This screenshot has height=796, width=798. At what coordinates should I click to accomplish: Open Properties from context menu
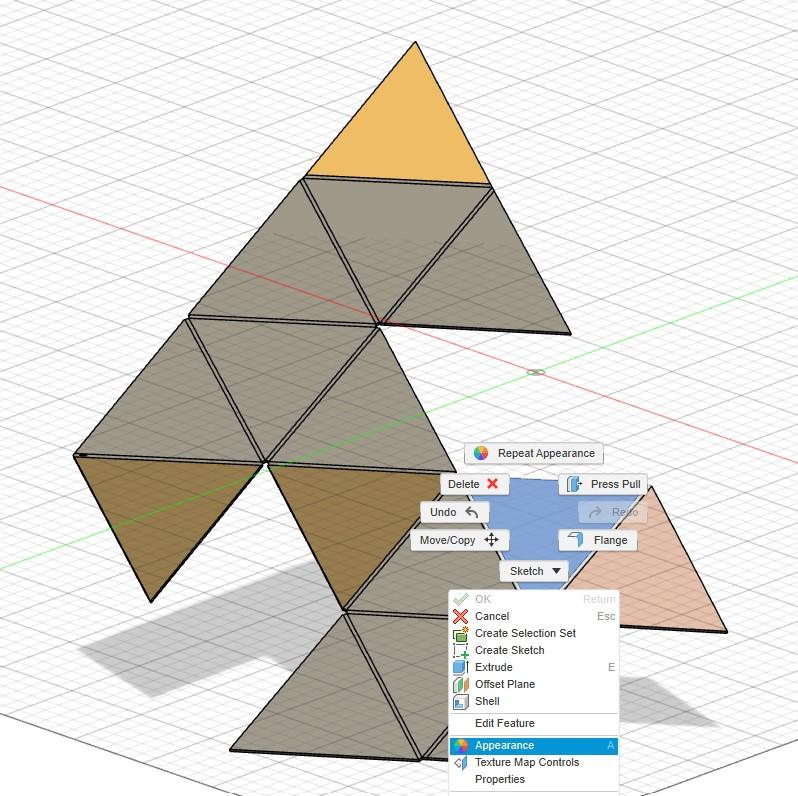coord(534,779)
